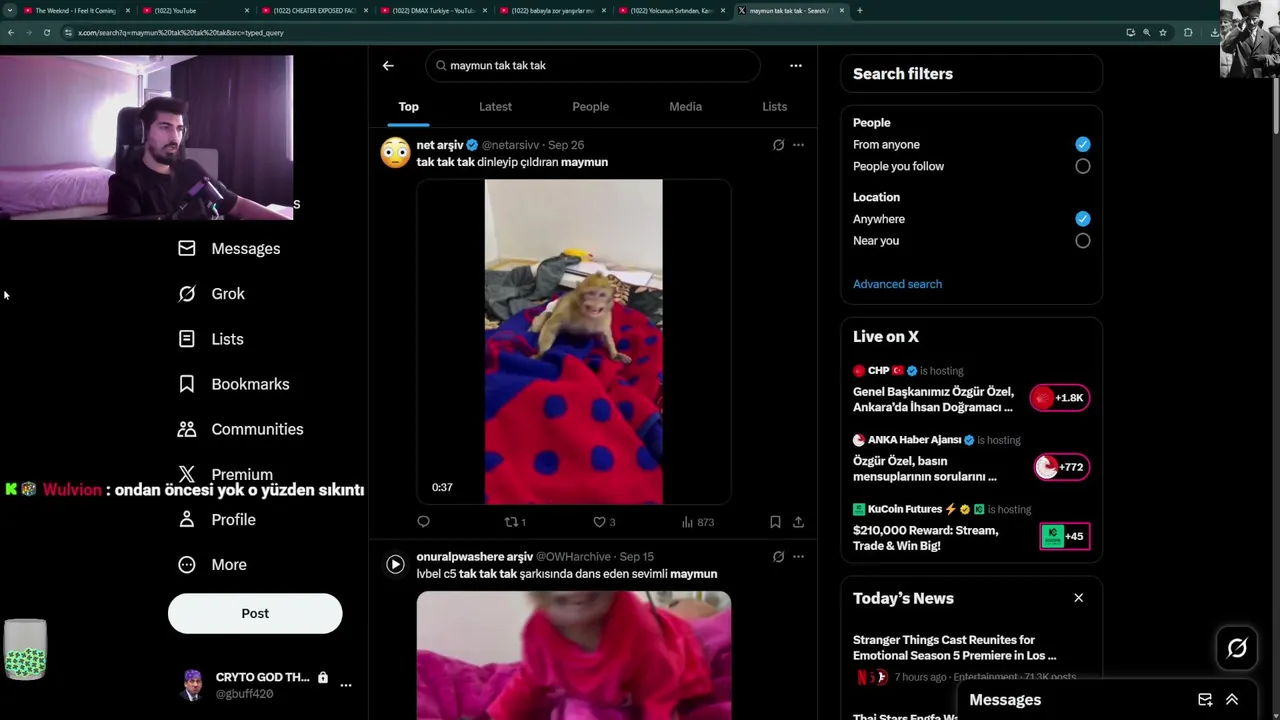Open onuralpwashere arşiv profile name
Image resolution: width=1280 pixels, height=720 pixels.
point(474,557)
